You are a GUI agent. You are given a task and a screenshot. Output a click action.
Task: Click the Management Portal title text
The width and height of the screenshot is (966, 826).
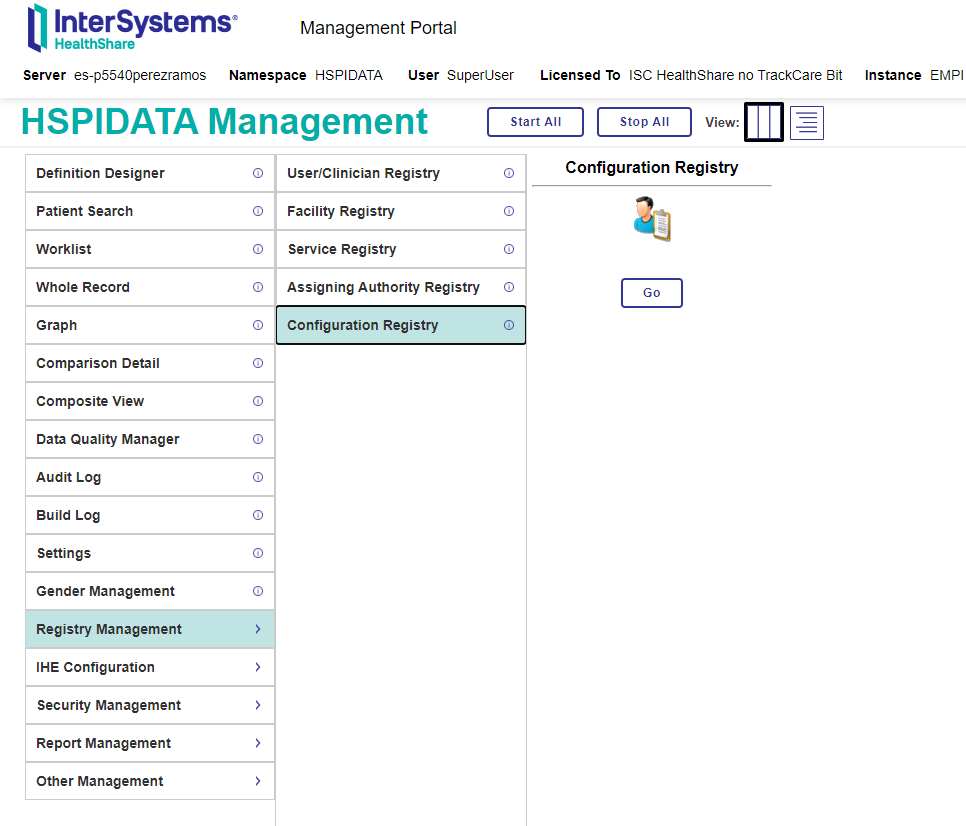point(378,28)
